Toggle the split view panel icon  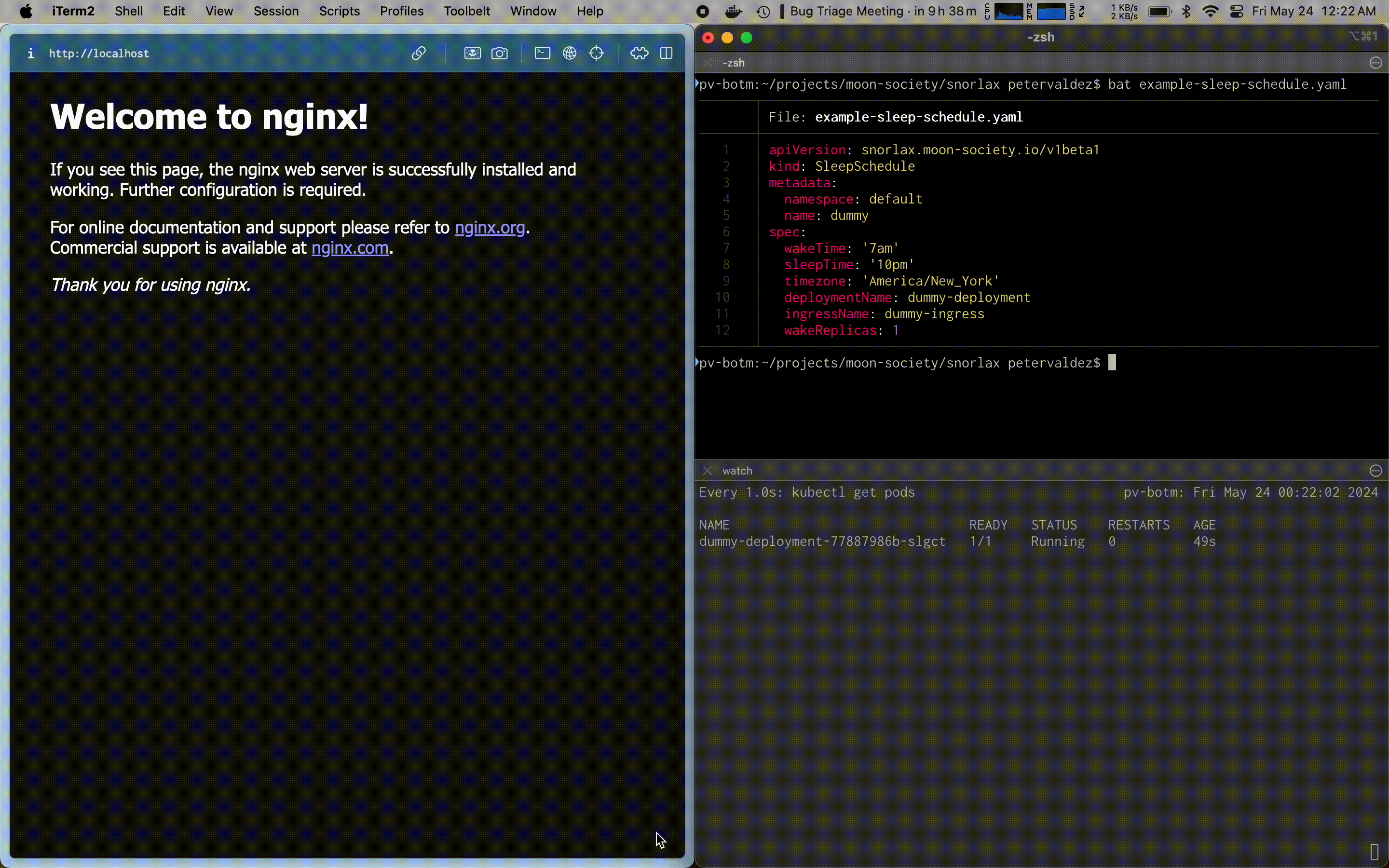(x=666, y=54)
